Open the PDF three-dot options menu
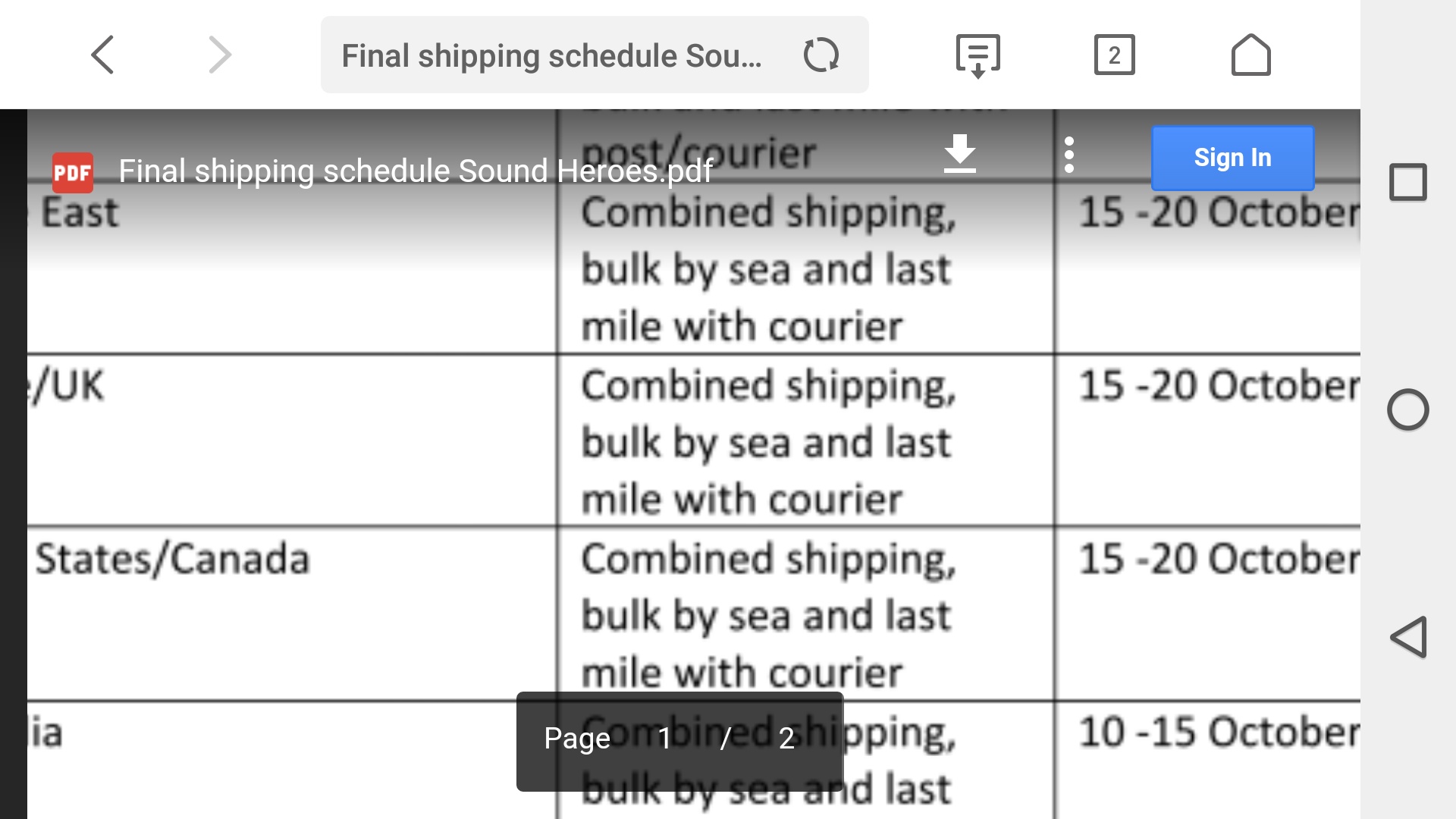Image resolution: width=1456 pixels, height=819 pixels. click(x=1069, y=155)
